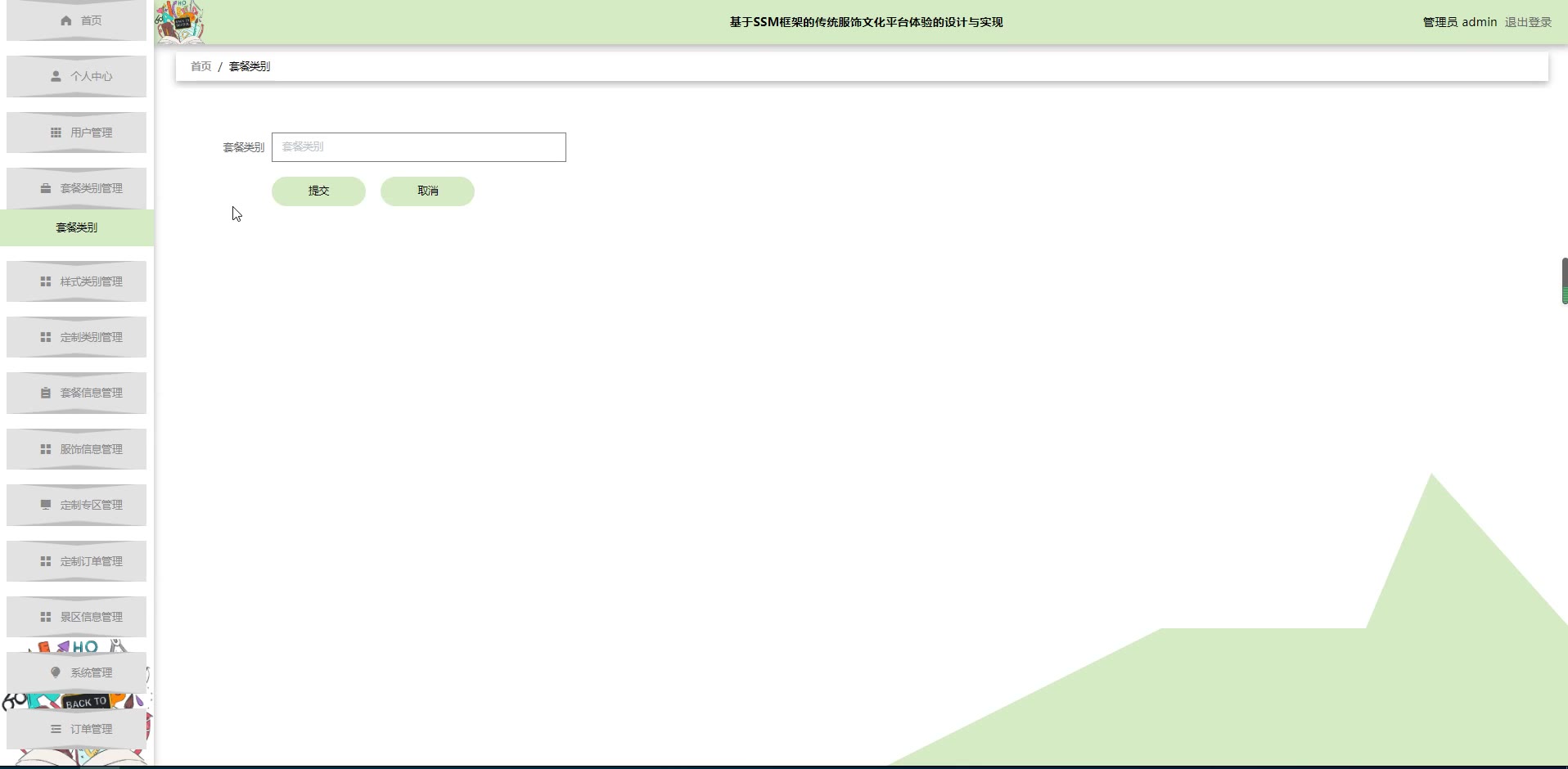Click the person icon for 个人中心
Image resolution: width=1568 pixels, height=769 pixels.
coord(56,76)
